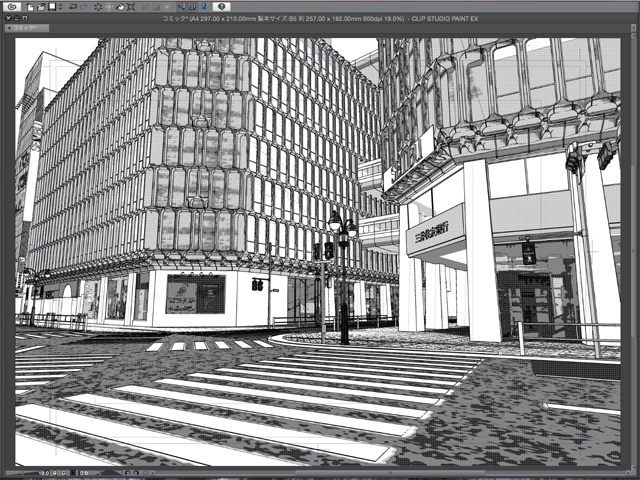Click the 19.0 zoom percentage field
The height and width of the screenshot is (480, 640).
coord(44,473)
